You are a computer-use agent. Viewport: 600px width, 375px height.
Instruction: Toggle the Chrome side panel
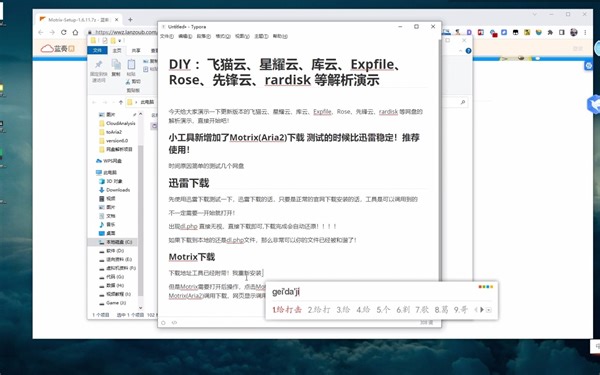[562, 33]
